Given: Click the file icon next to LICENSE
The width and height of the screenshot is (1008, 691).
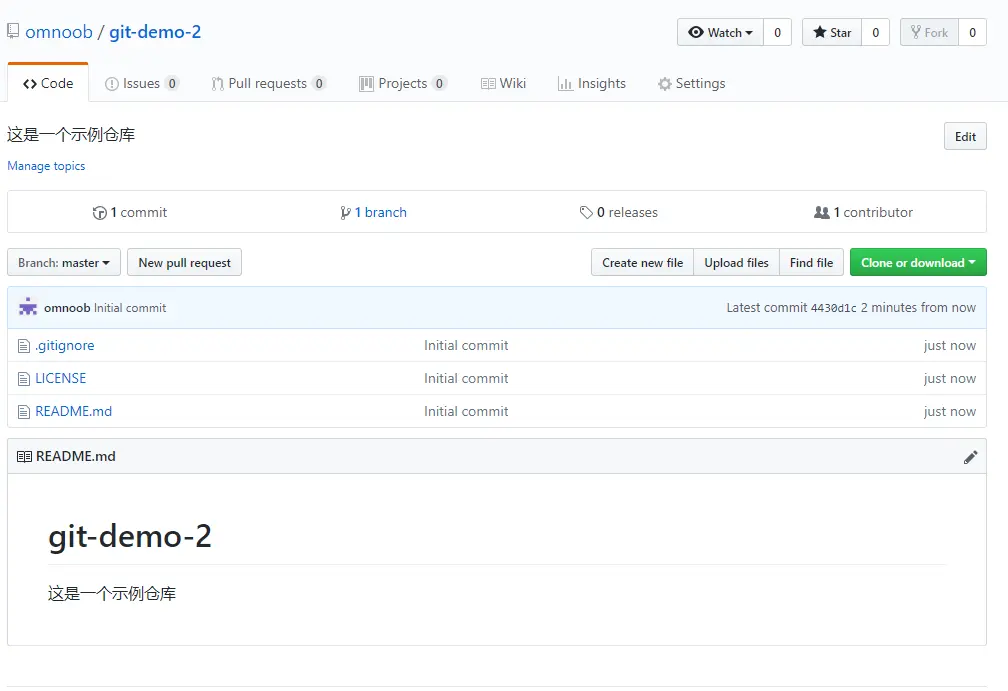Looking at the screenshot, I should click(x=24, y=379).
